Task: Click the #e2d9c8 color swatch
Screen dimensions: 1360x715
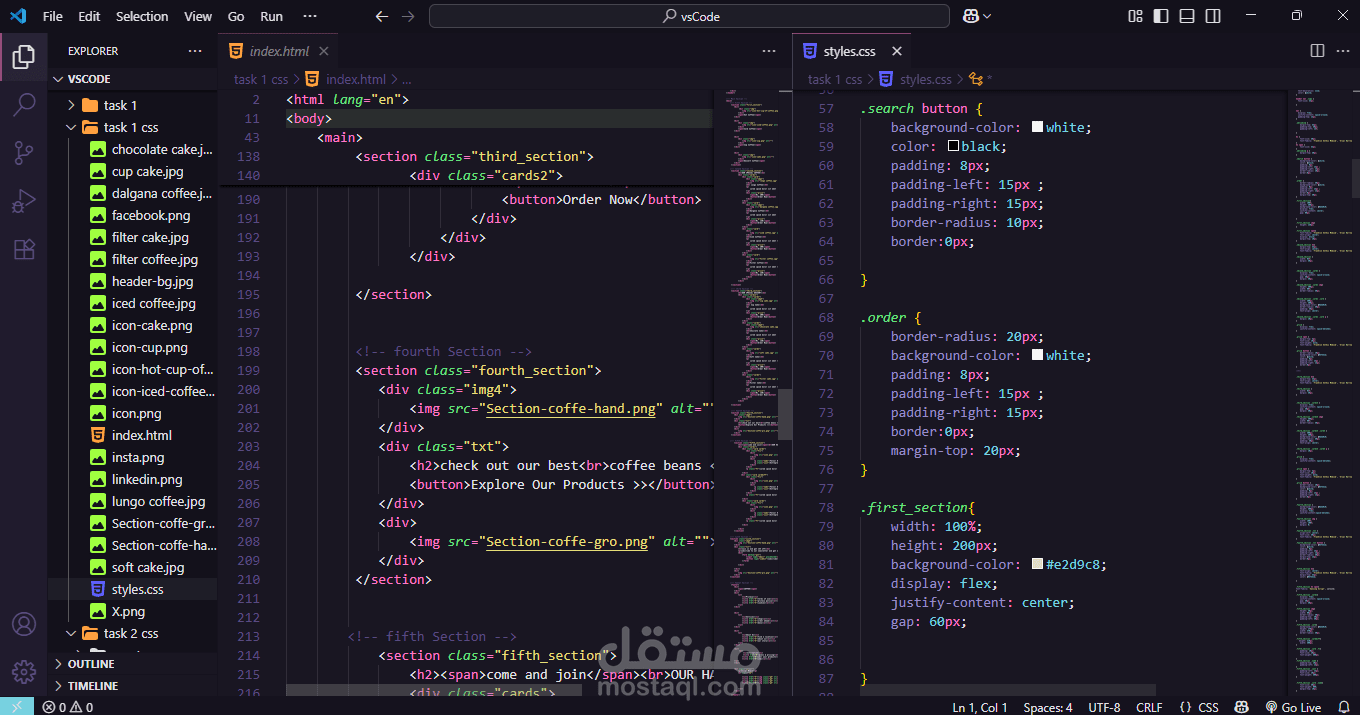Action: pos(1037,565)
